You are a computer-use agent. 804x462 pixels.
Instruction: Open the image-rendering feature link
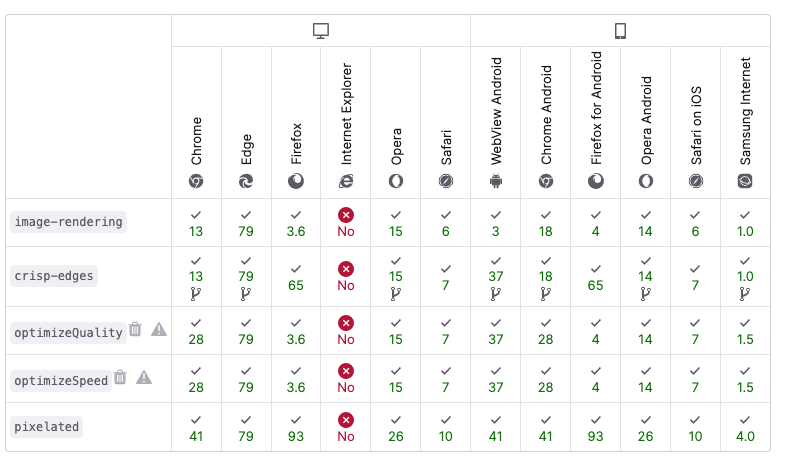(x=69, y=222)
